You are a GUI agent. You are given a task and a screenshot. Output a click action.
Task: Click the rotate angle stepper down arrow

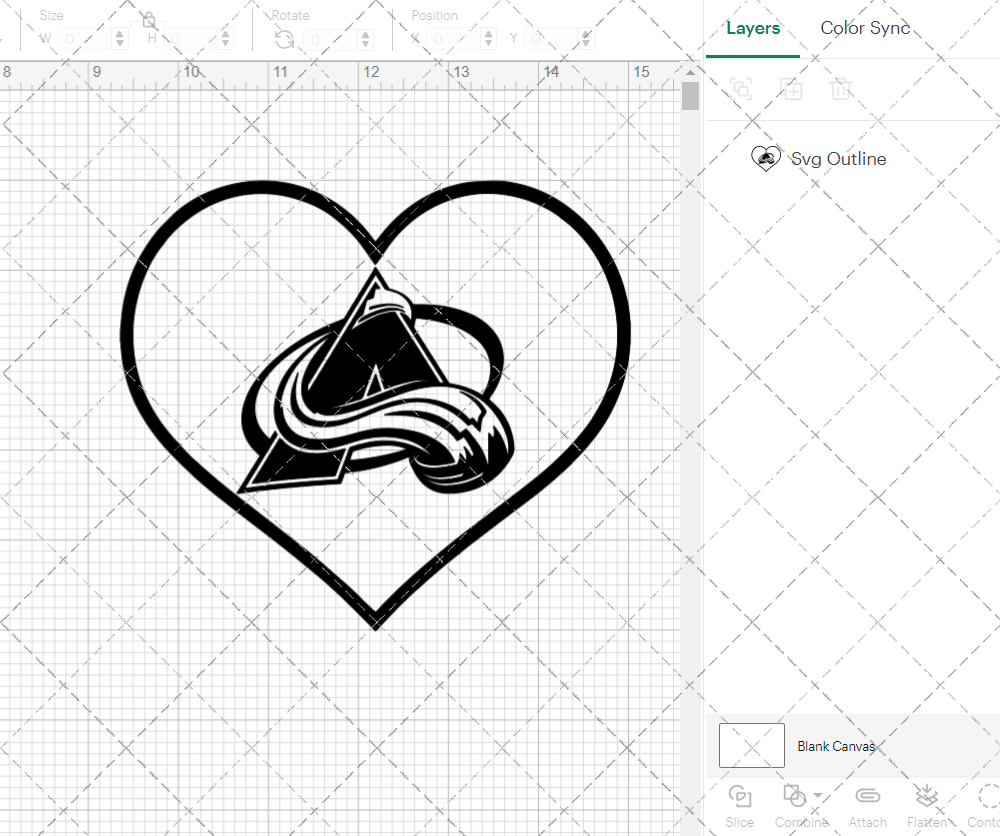click(365, 43)
